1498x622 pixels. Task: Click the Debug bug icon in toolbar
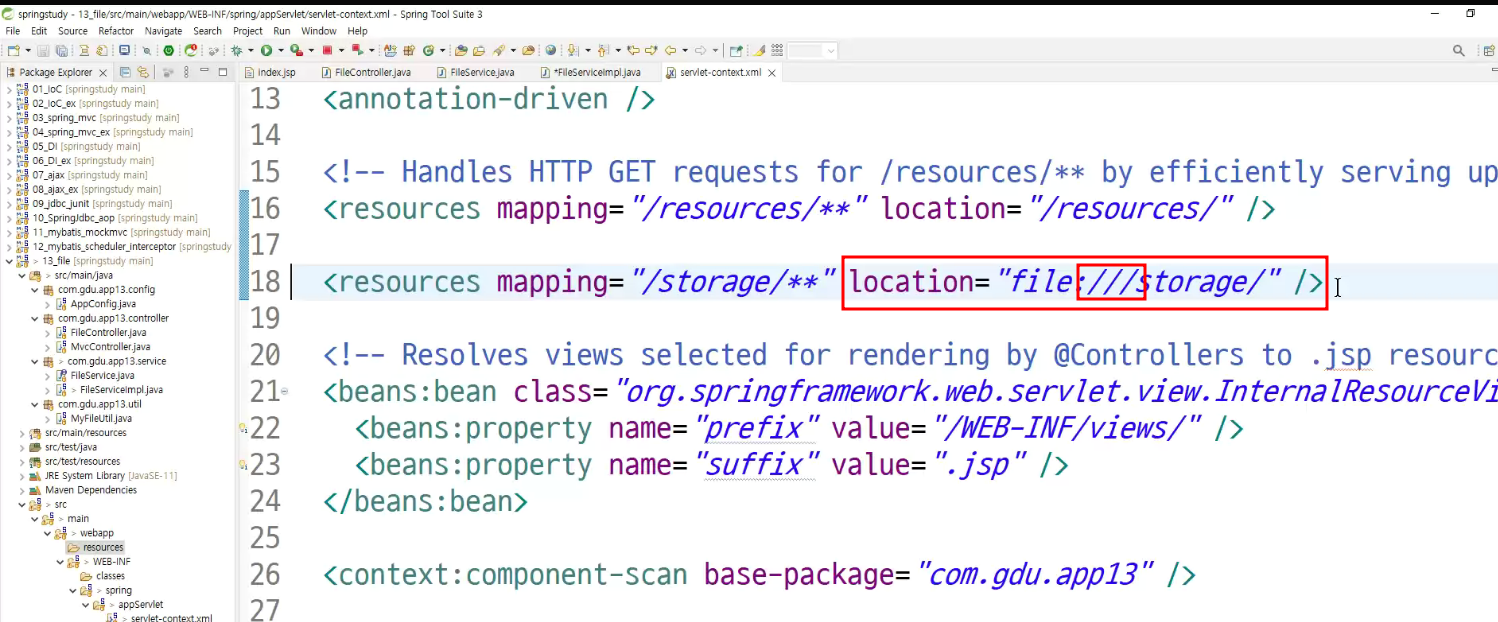(235, 50)
